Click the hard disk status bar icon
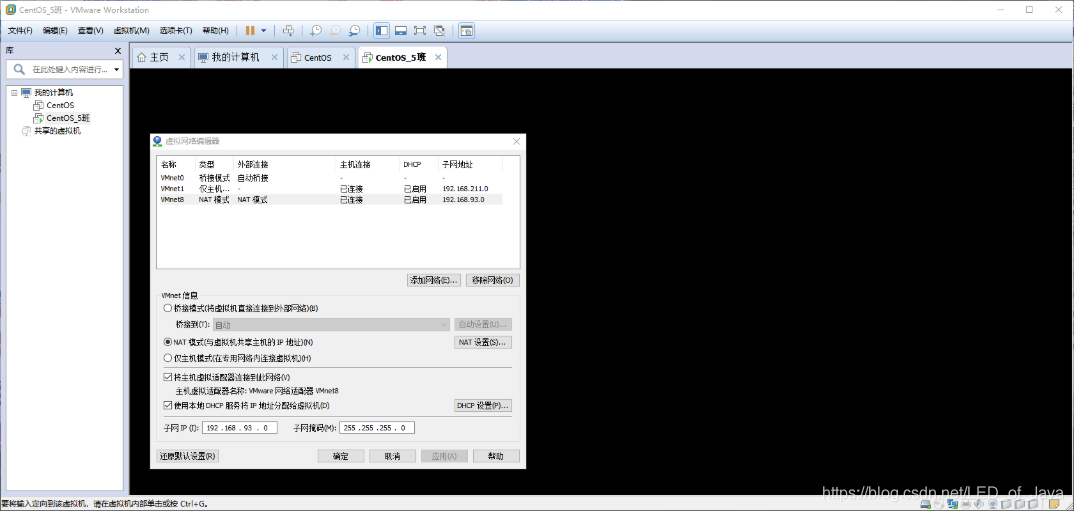The width and height of the screenshot is (1074, 512). point(925,504)
